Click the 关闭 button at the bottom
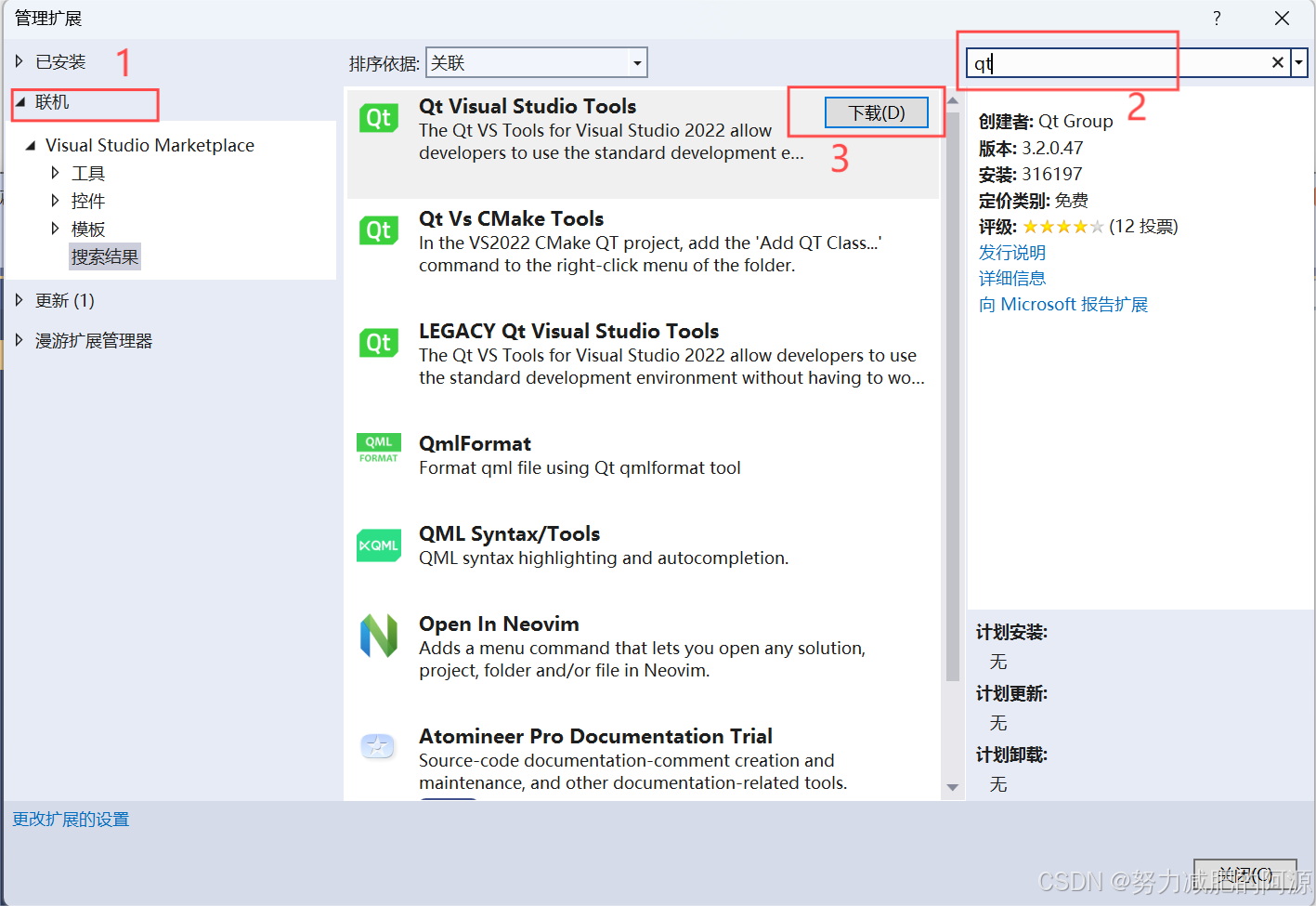1316x906 pixels. tap(1244, 874)
